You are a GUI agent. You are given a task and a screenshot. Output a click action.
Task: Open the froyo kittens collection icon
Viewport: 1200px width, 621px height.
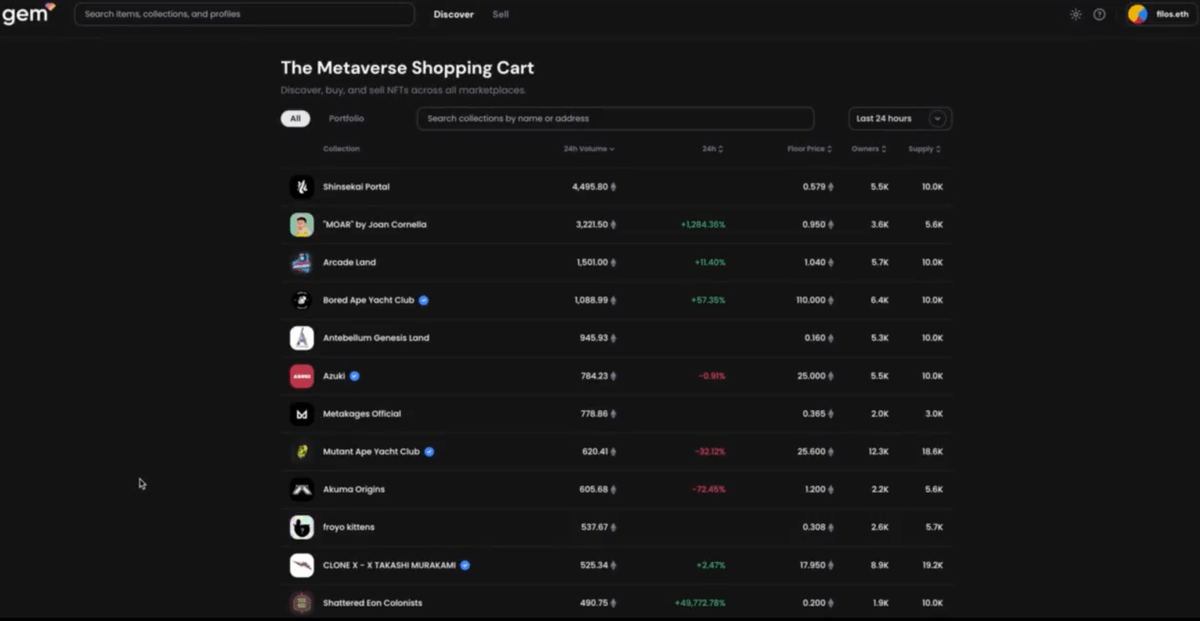coord(302,527)
